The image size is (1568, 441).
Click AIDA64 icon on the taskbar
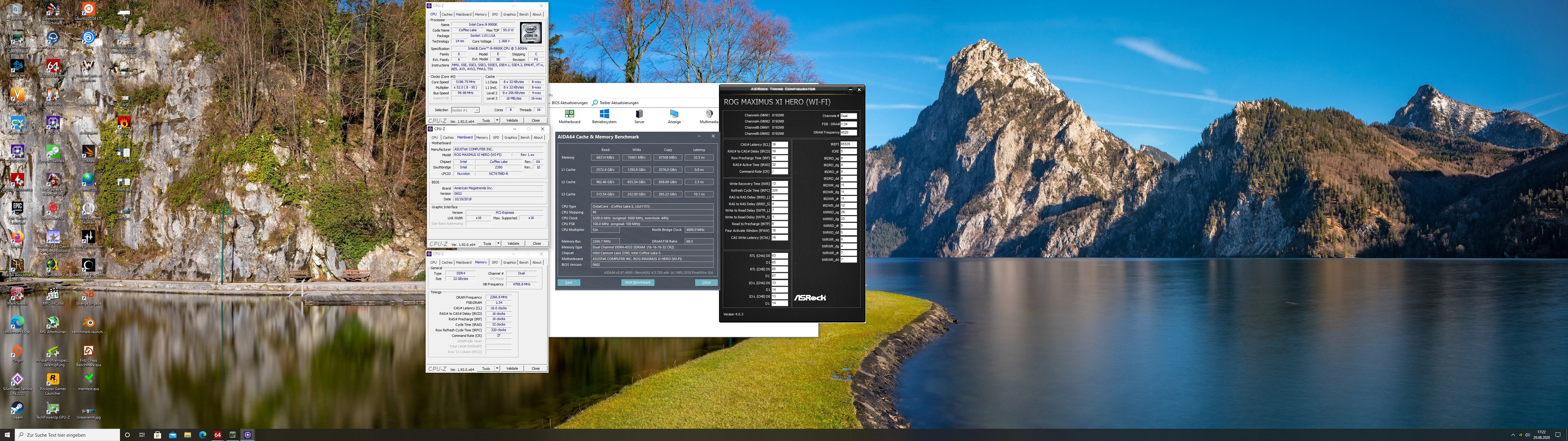pyautogui.click(x=217, y=435)
